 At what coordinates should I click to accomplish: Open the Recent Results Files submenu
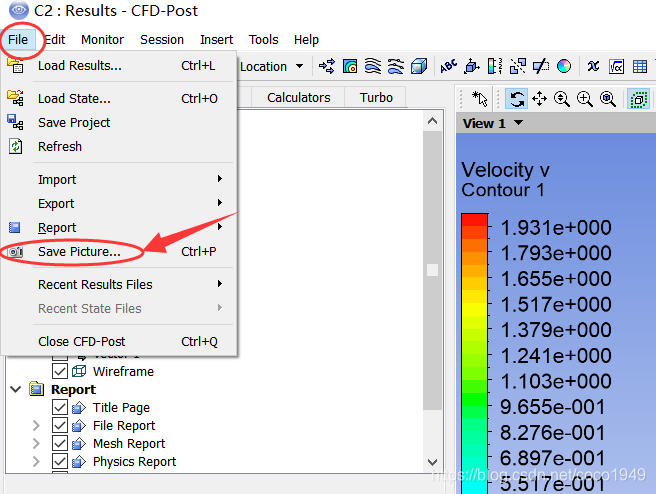(x=119, y=284)
